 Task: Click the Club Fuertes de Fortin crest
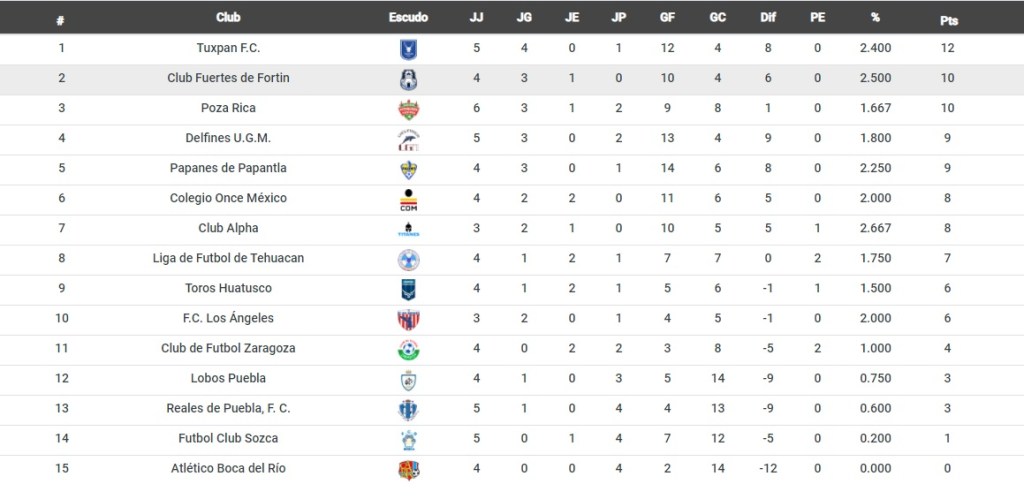pyautogui.click(x=408, y=79)
